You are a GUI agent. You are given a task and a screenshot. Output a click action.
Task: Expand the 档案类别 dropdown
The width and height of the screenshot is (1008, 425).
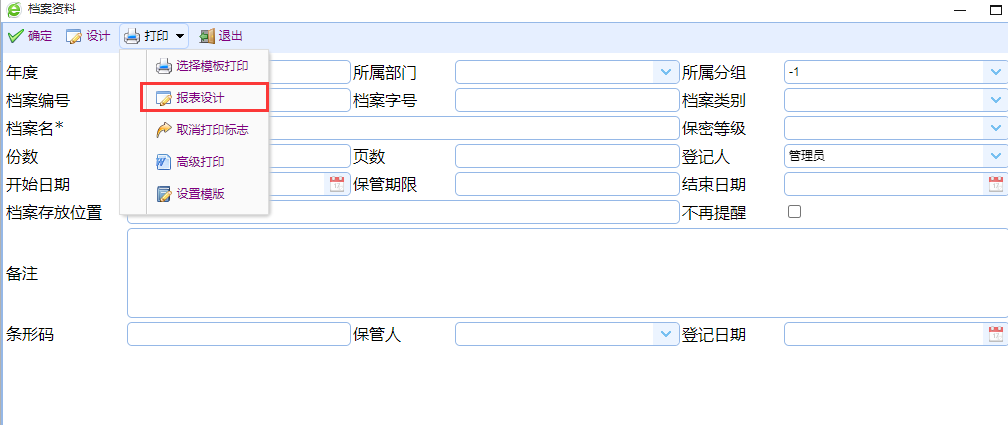995,100
